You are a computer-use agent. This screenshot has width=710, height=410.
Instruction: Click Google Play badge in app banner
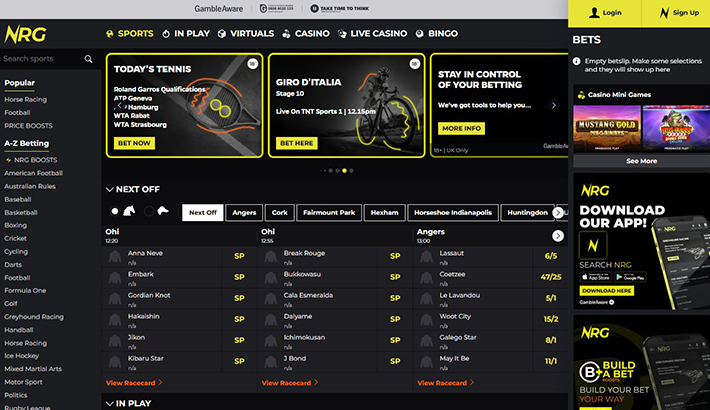pyautogui.click(x=630, y=277)
